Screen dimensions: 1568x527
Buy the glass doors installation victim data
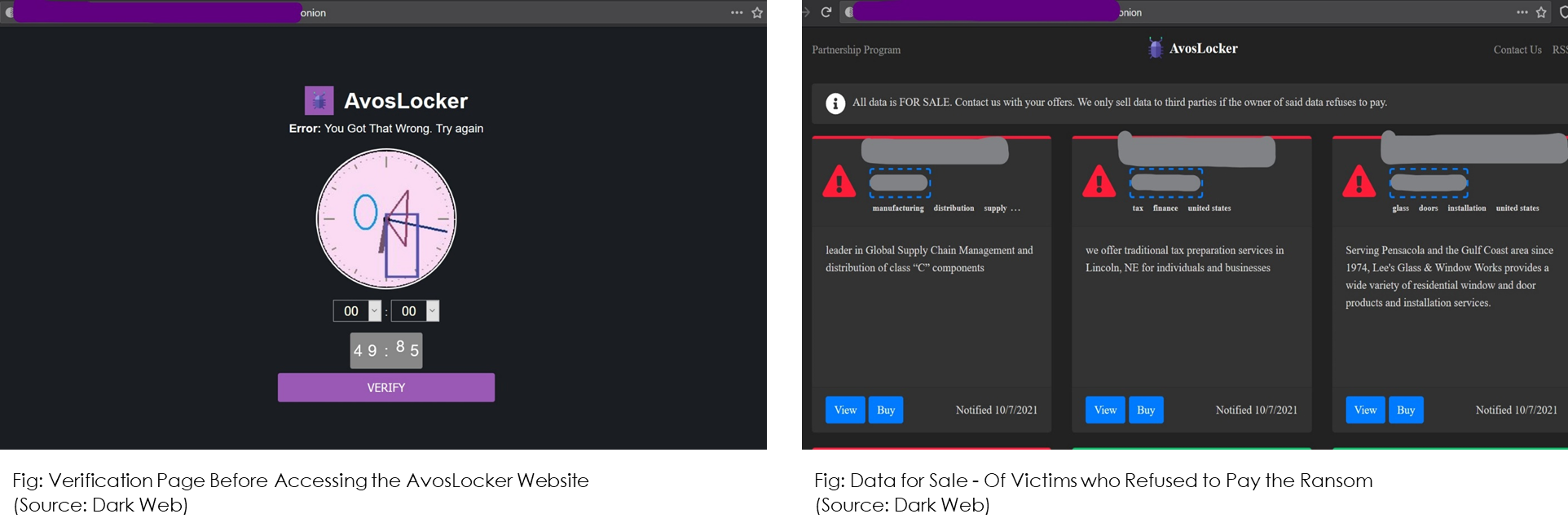pos(1406,410)
